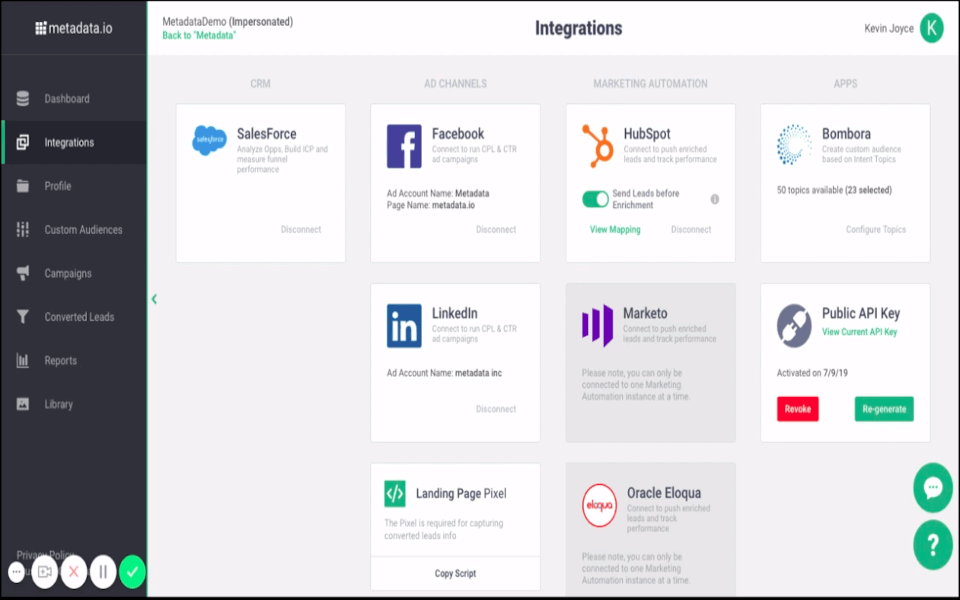
Task: Click View Current API Key link
Action: (859, 332)
